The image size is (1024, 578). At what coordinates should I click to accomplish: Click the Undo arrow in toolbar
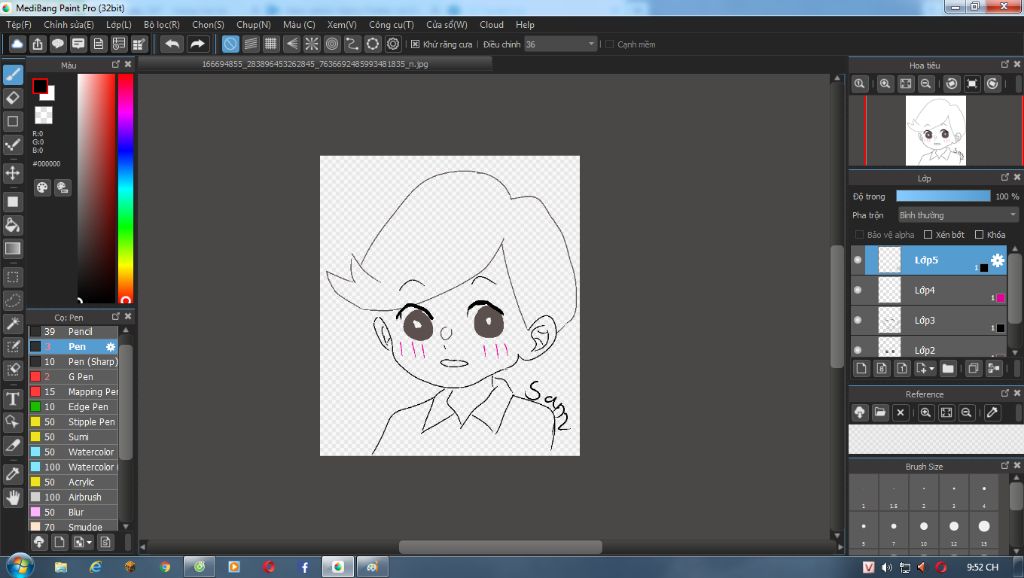click(172, 44)
